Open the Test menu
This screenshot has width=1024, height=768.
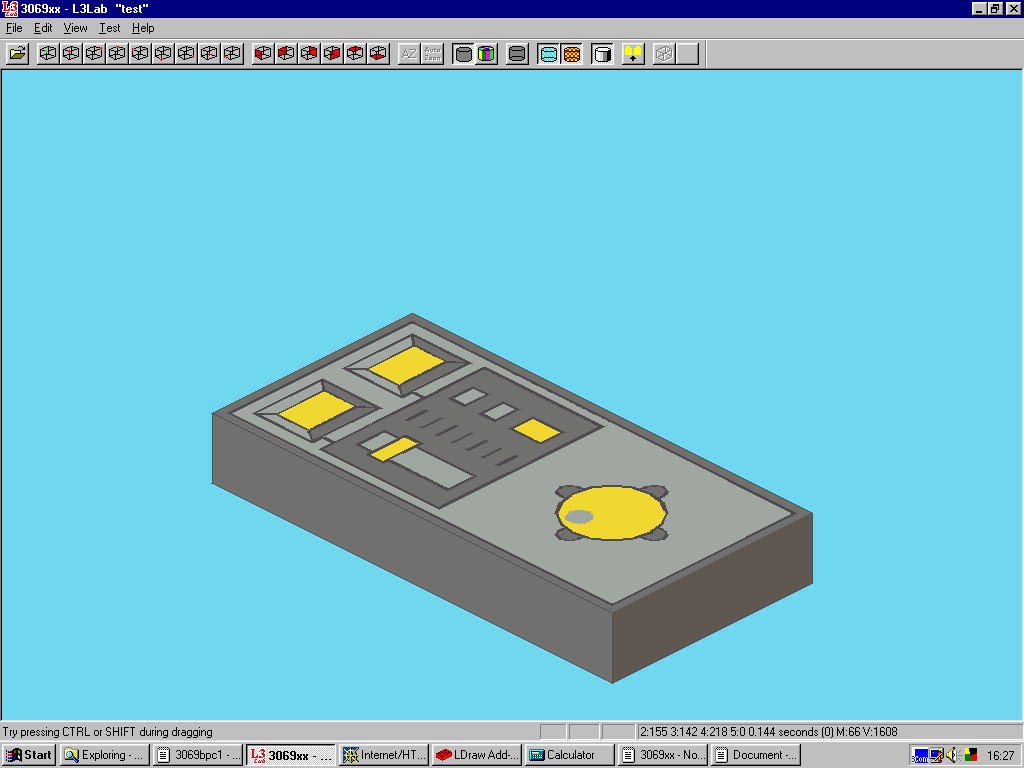tap(109, 28)
